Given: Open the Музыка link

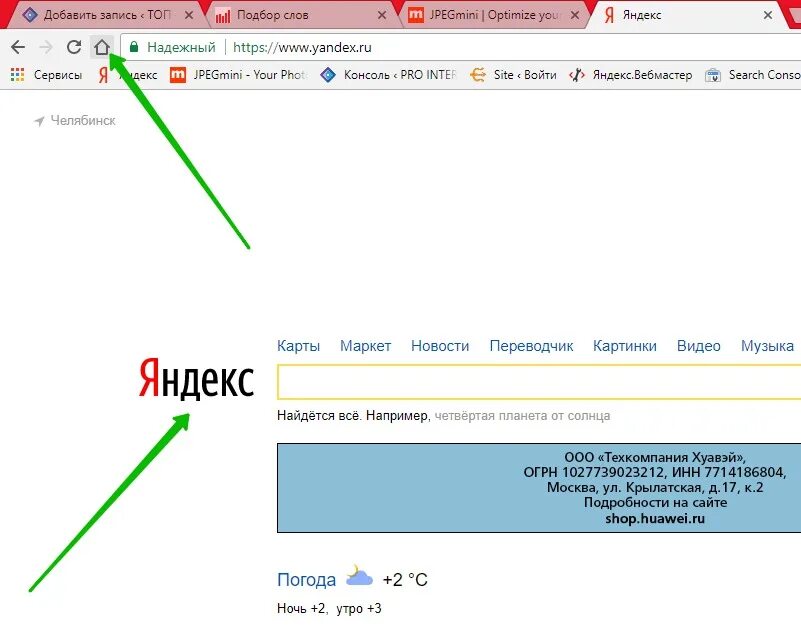Looking at the screenshot, I should tap(767, 346).
